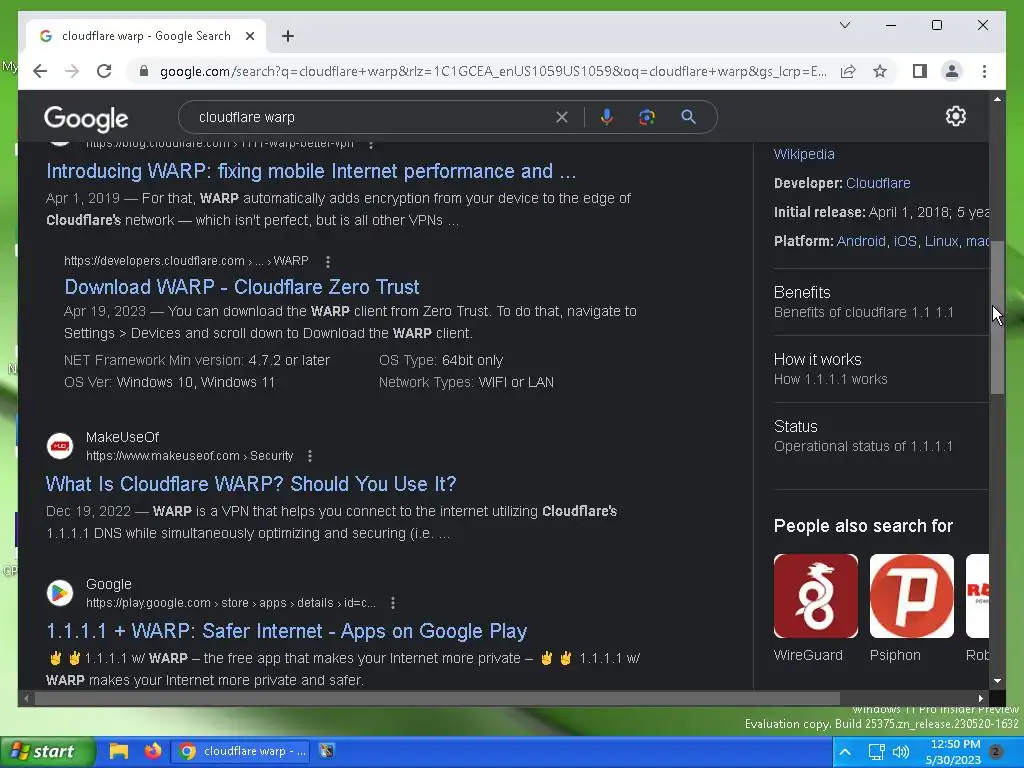Open the Cloudflare developer link
Screen dimensions: 1024x768
[878, 183]
